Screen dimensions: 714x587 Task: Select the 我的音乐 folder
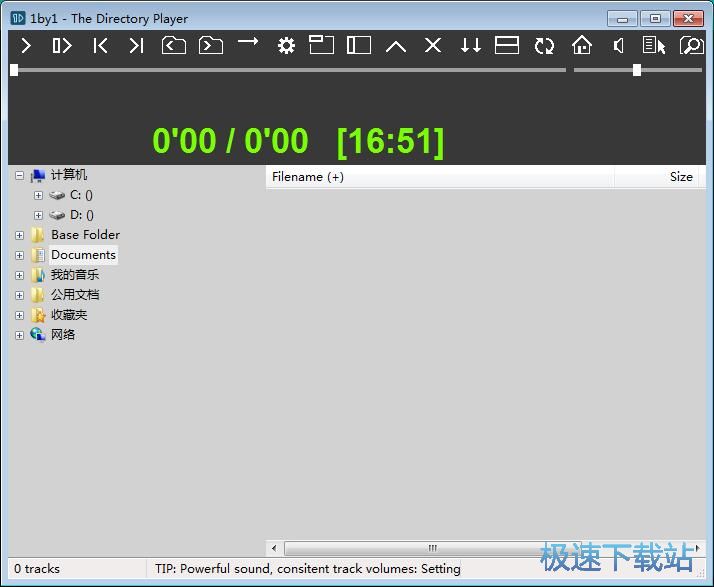(75, 275)
